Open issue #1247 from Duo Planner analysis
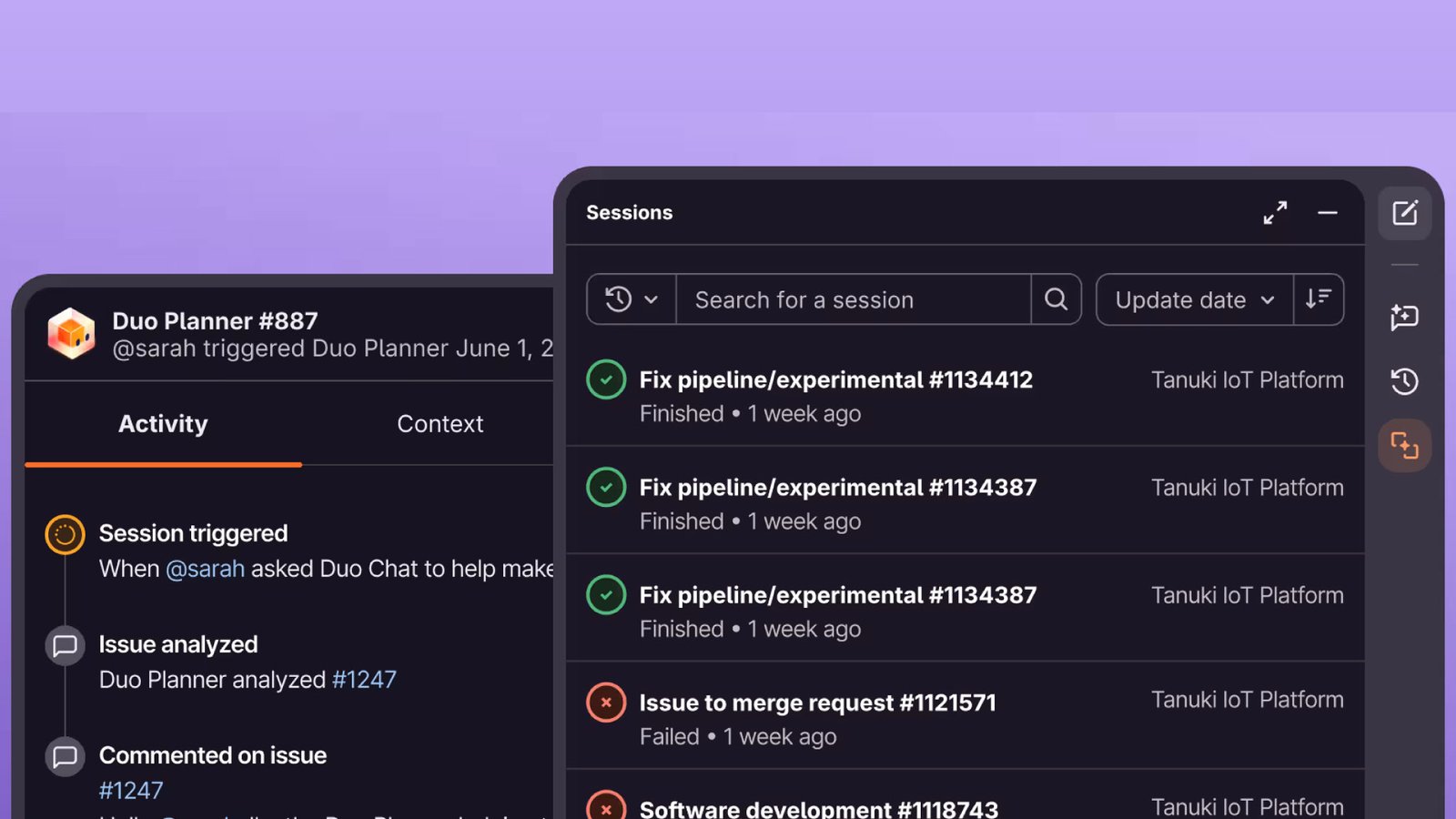Screen dimensions: 1456x819 click(x=364, y=679)
